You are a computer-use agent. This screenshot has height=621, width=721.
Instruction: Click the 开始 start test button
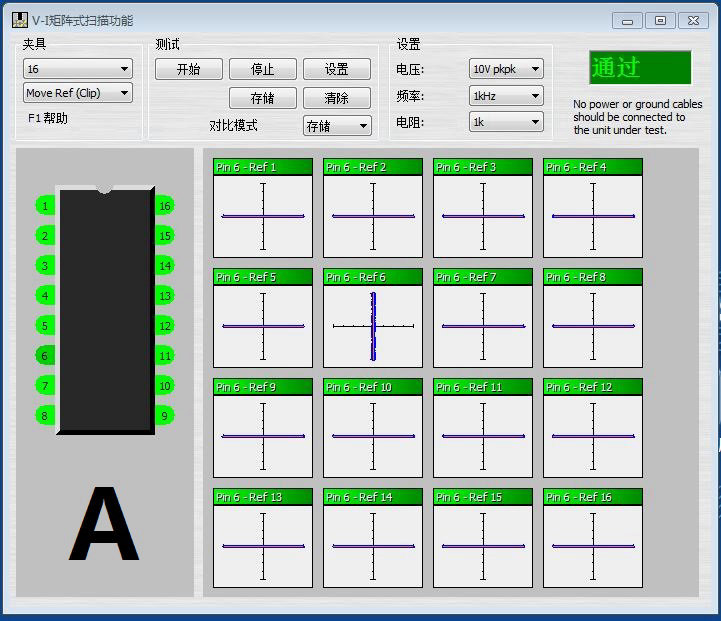pos(189,69)
